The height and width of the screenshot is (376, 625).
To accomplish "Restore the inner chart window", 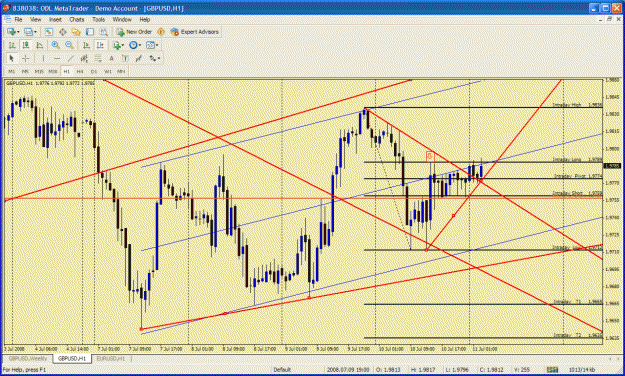I will (x=609, y=19).
